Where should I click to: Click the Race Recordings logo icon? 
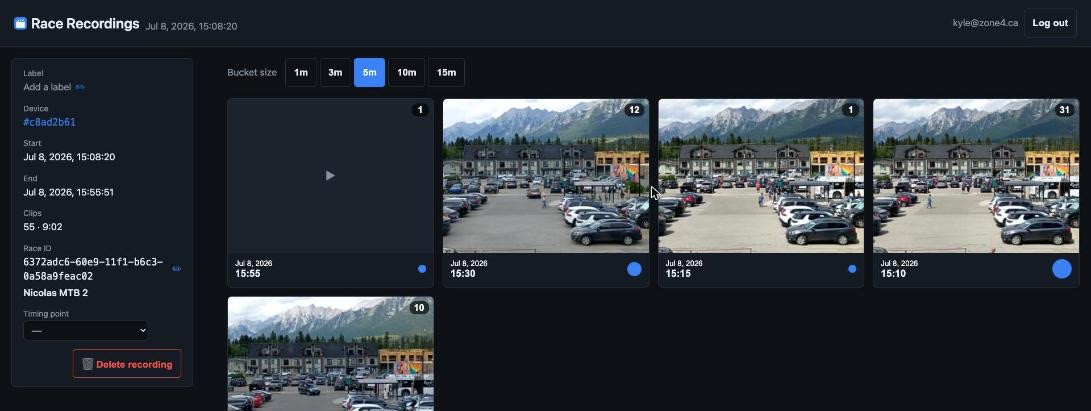coord(20,24)
